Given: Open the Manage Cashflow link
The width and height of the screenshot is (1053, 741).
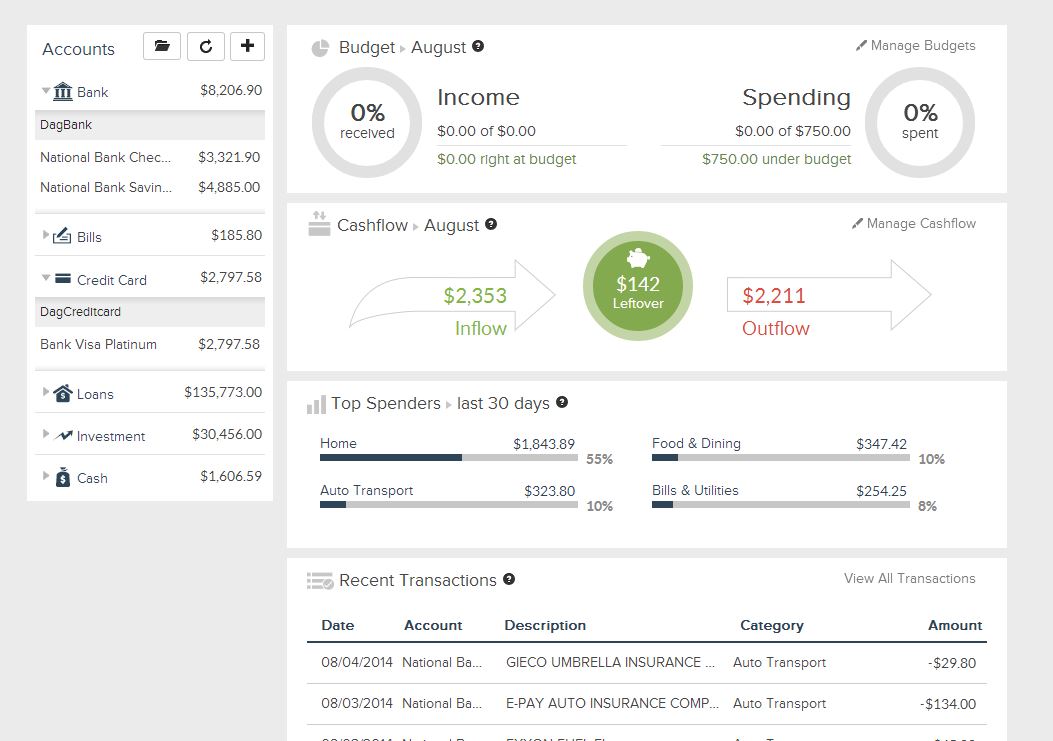Looking at the screenshot, I should (913, 224).
